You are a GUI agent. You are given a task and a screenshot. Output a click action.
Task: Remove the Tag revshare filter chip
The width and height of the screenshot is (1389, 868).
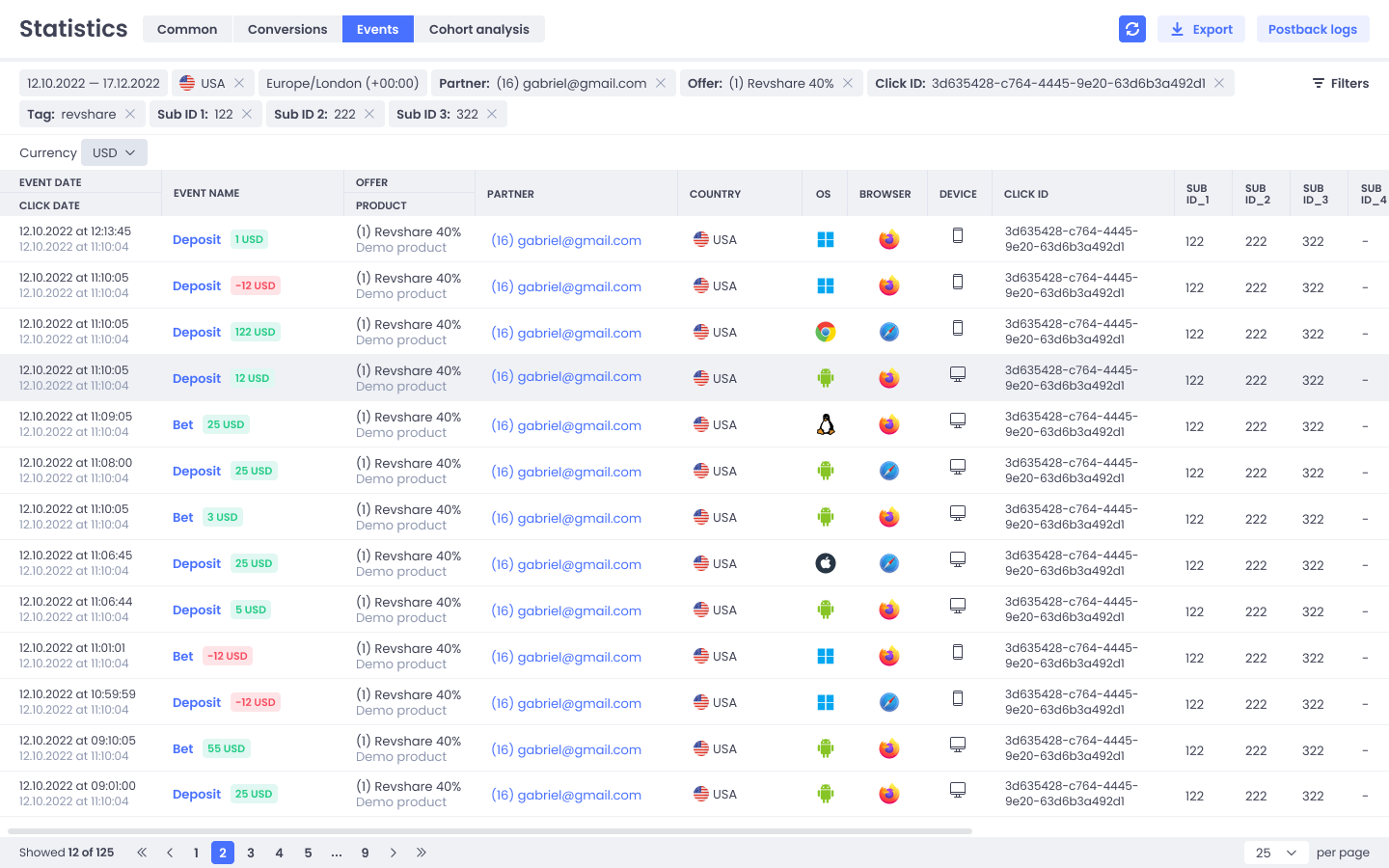pyautogui.click(x=130, y=114)
